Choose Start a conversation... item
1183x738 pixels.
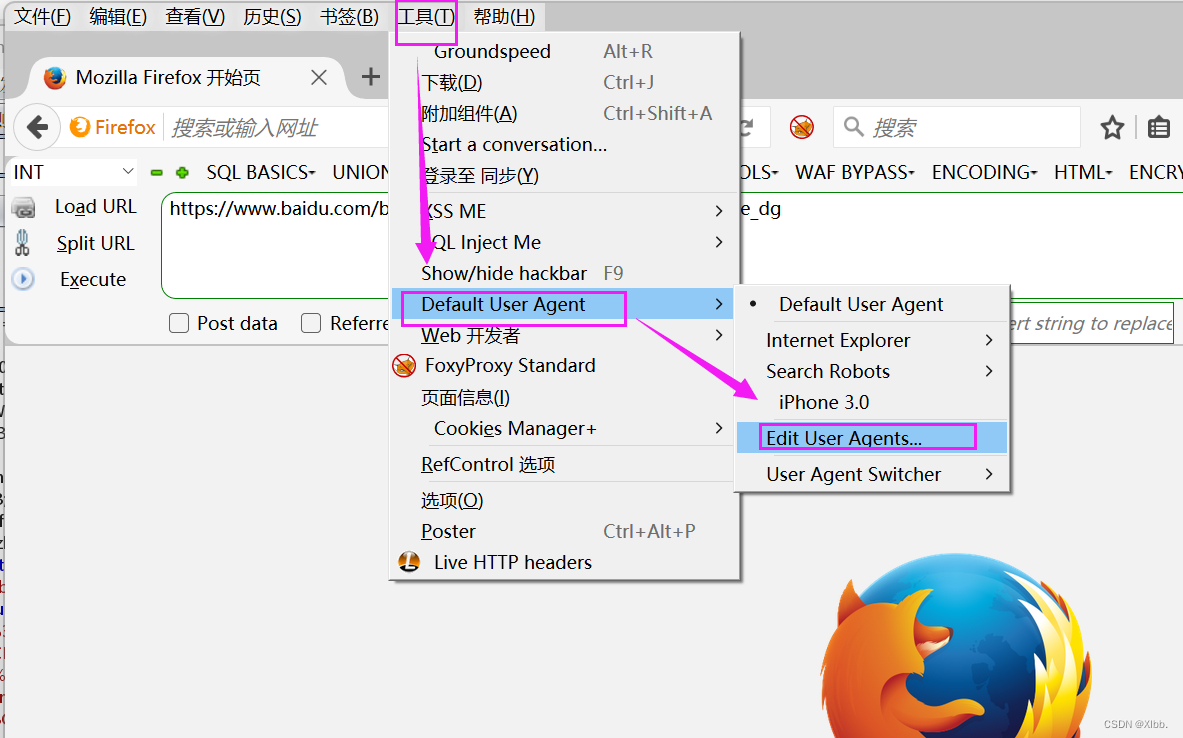564,144
